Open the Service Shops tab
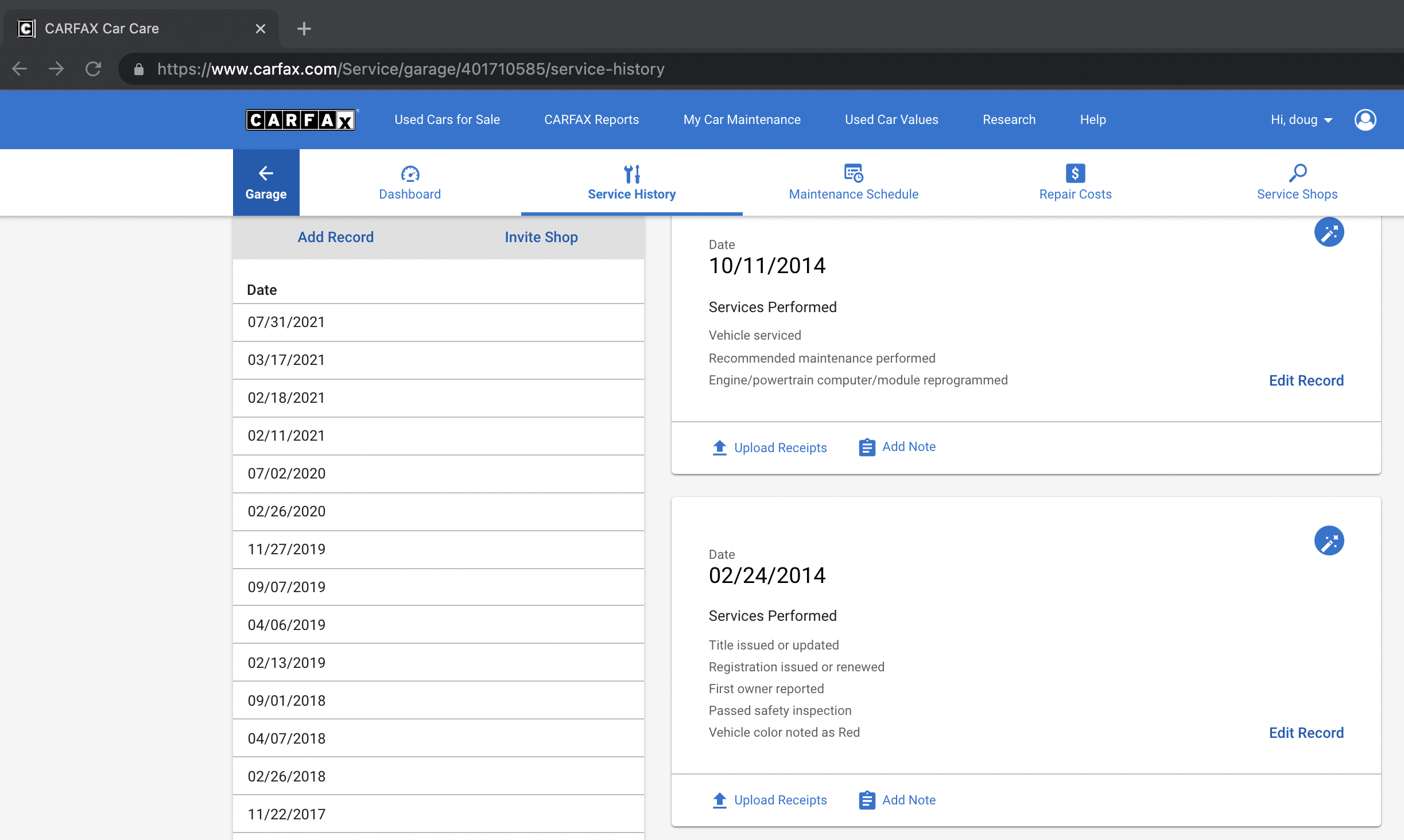The height and width of the screenshot is (840, 1404). (1297, 182)
